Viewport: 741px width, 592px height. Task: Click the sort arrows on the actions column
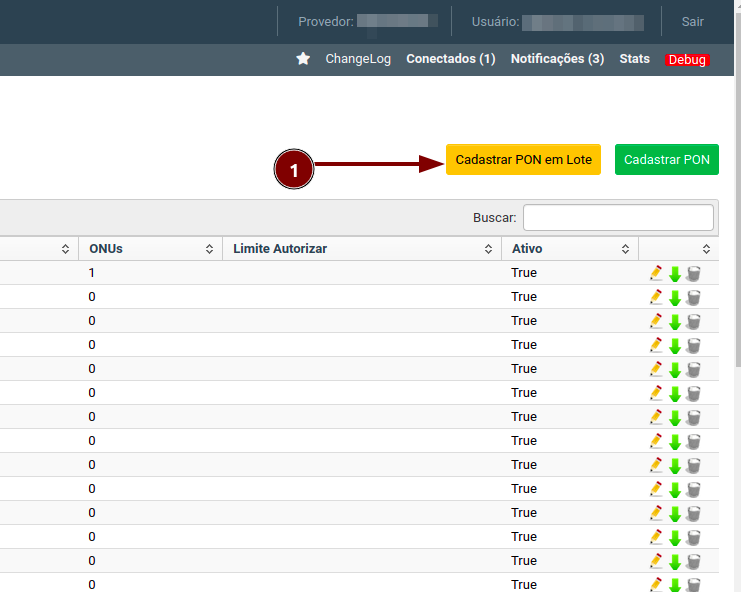706,249
